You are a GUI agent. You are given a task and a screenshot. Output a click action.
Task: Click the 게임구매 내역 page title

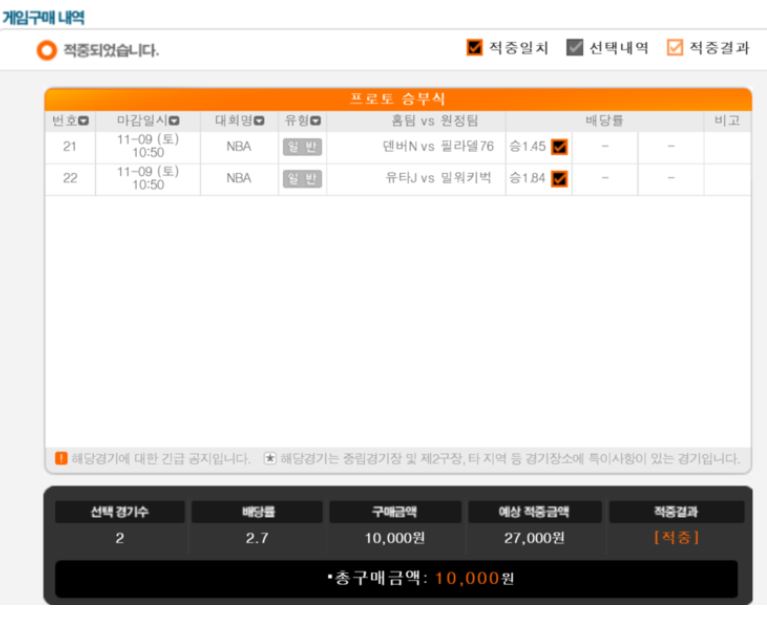click(44, 18)
